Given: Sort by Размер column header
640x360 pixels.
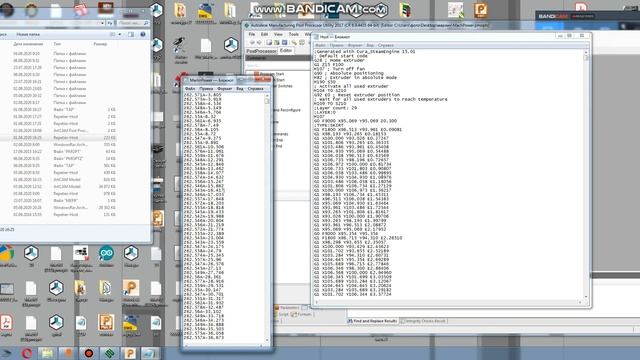Looking at the screenshot, I should coord(100,44).
